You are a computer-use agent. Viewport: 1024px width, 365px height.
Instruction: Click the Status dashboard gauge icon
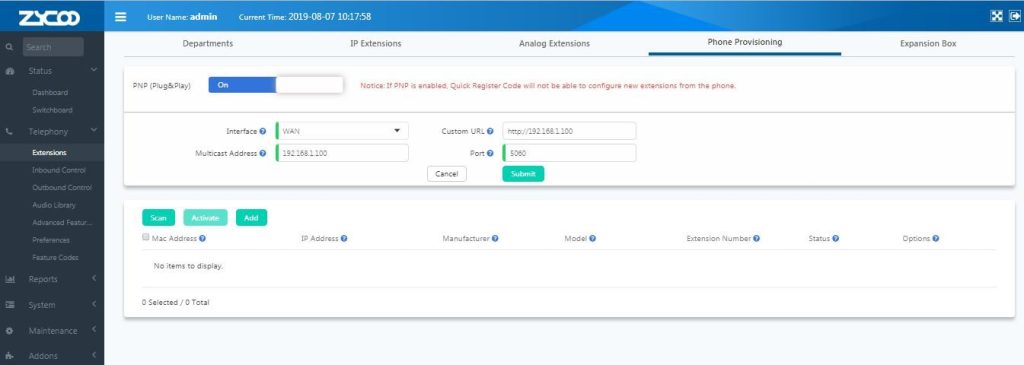(x=10, y=71)
